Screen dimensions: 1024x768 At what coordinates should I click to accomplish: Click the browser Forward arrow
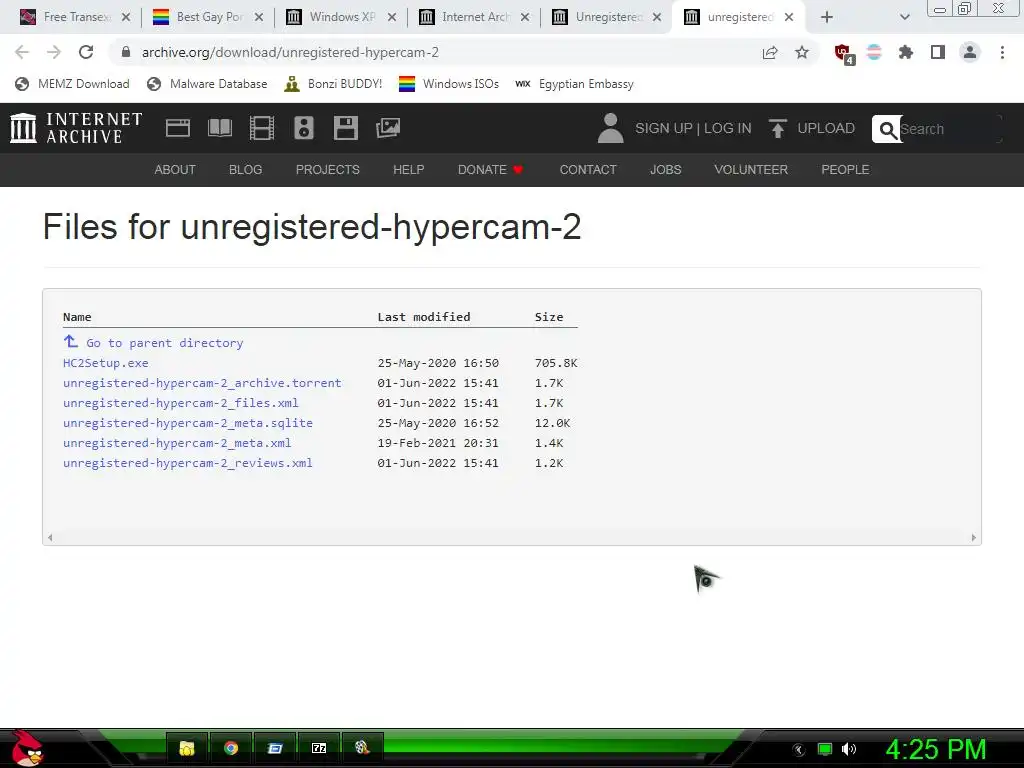click(54, 52)
